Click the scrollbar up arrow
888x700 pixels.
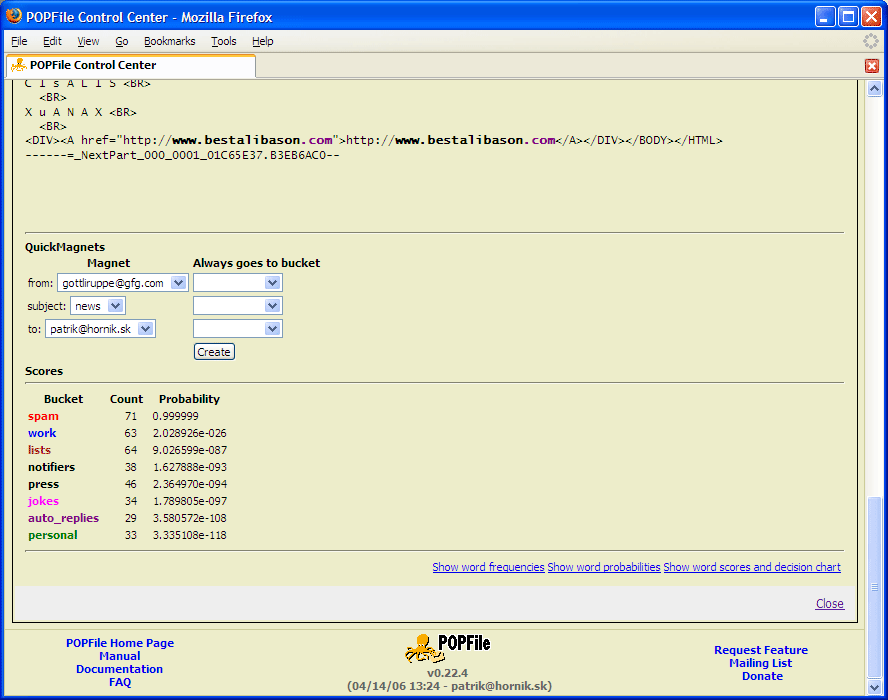click(x=874, y=88)
